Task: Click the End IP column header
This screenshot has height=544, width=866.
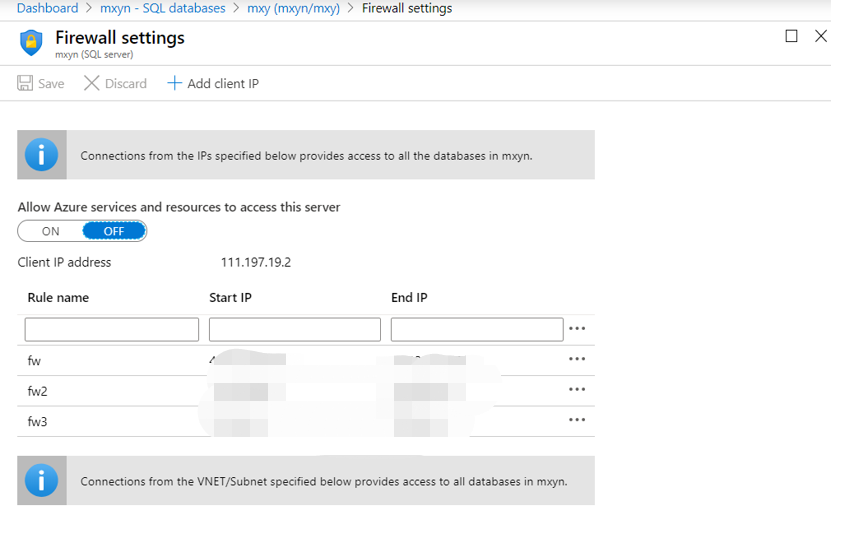Action: tap(409, 298)
